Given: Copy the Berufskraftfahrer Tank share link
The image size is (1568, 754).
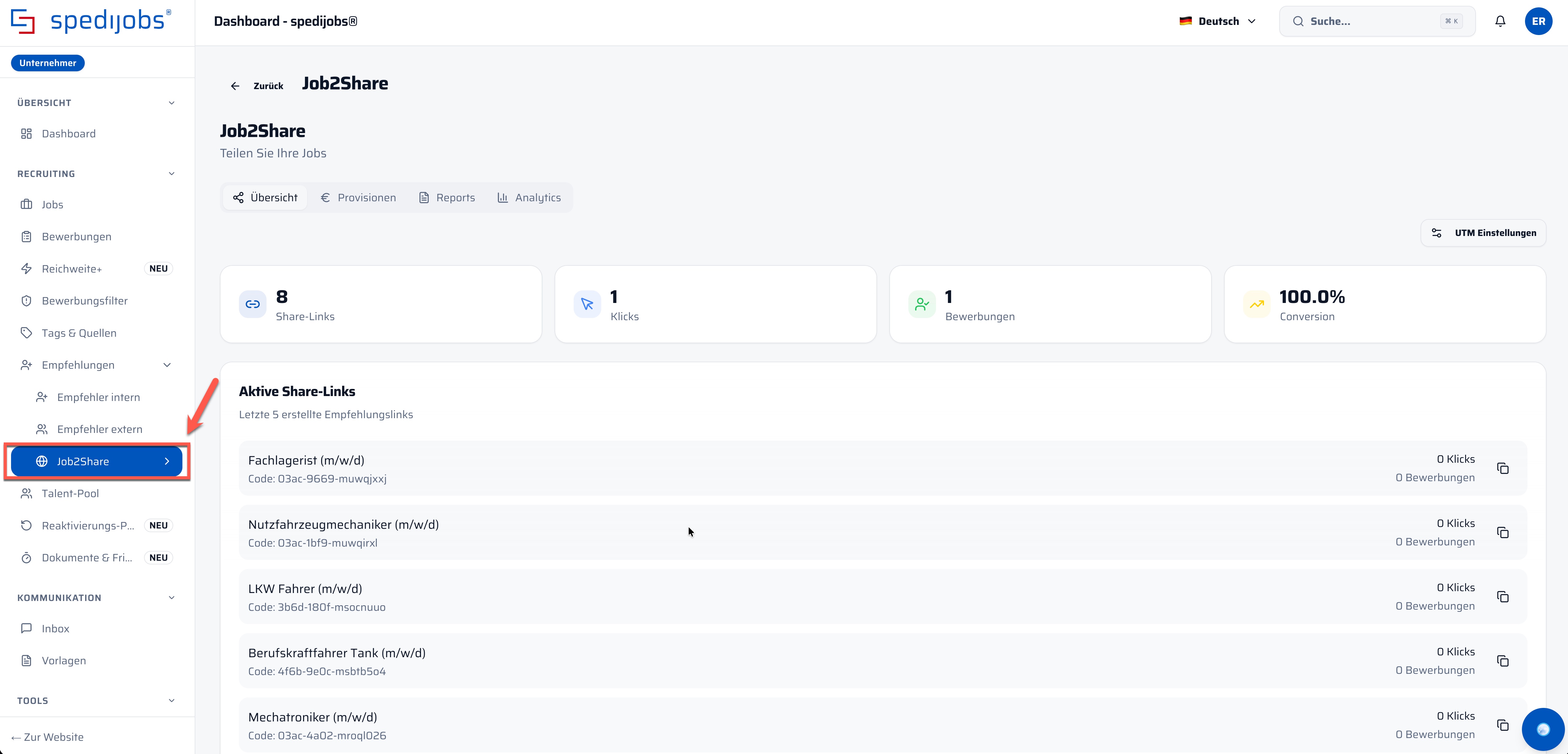Looking at the screenshot, I should 1503,661.
